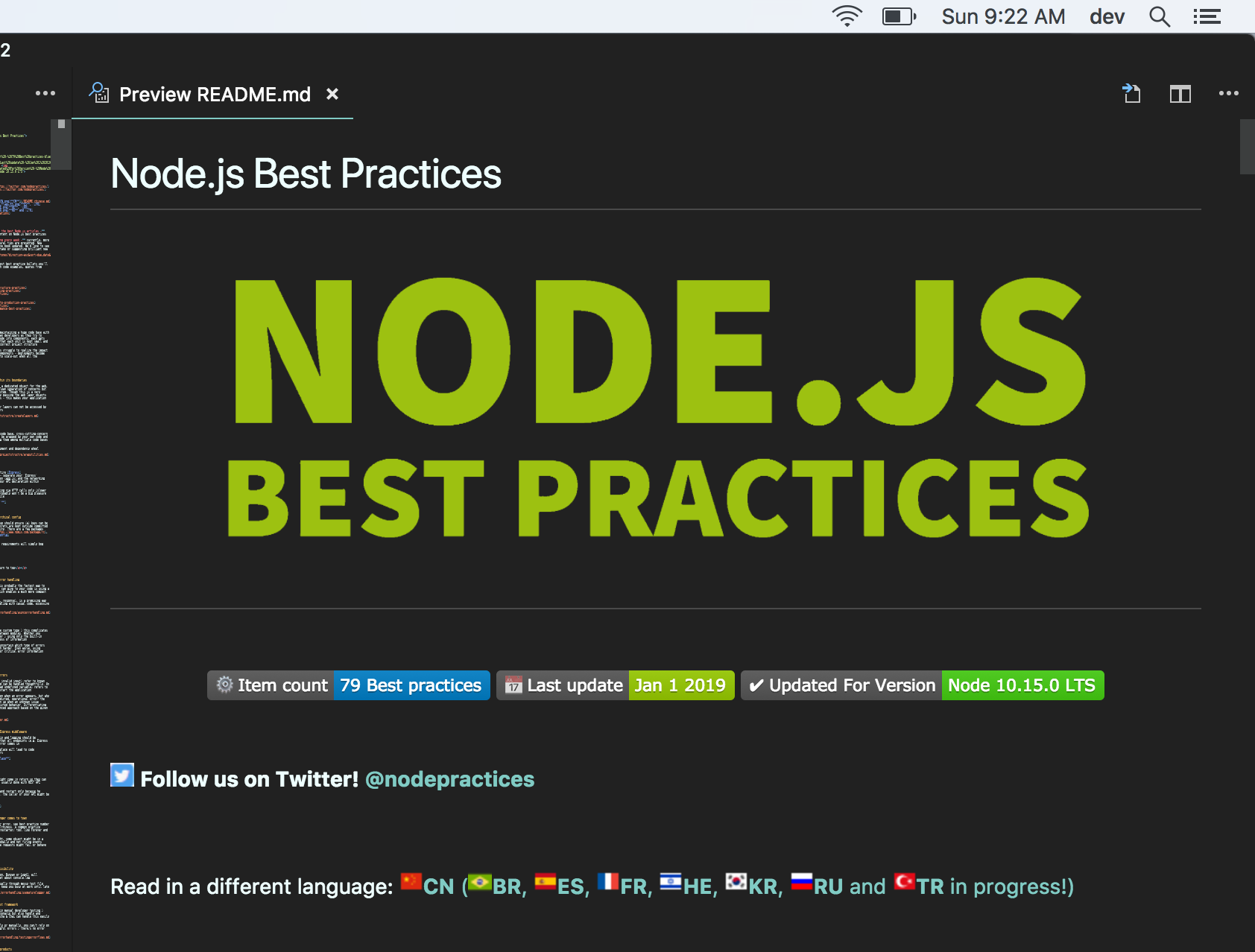The image size is (1255, 952).
Task: Open More Actions menu in editor toolbar
Action: point(1229,93)
